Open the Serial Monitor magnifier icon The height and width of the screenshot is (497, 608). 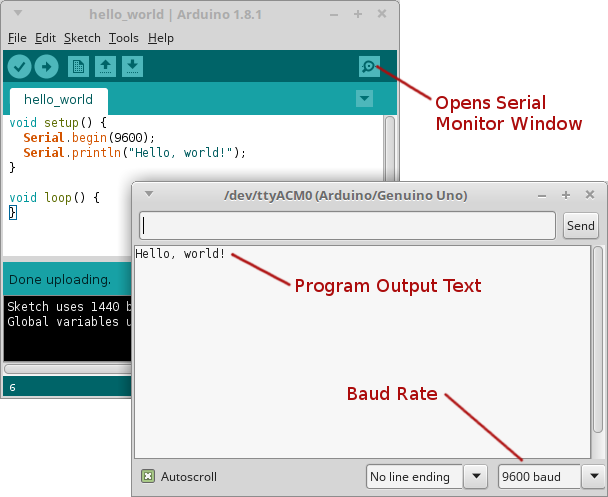click(369, 67)
